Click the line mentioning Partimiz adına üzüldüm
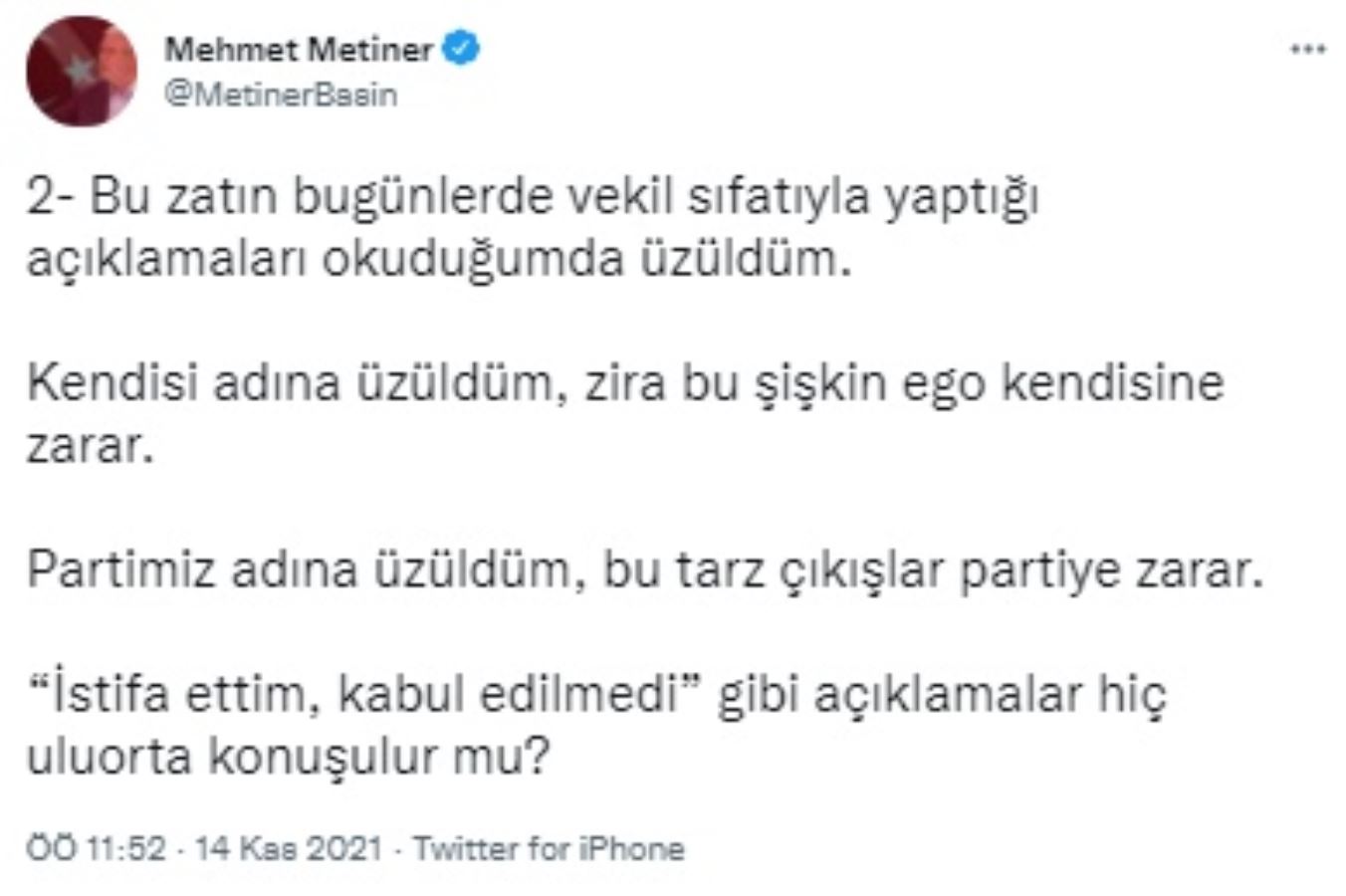Viewport: 1346px width, 896px height. [647, 570]
